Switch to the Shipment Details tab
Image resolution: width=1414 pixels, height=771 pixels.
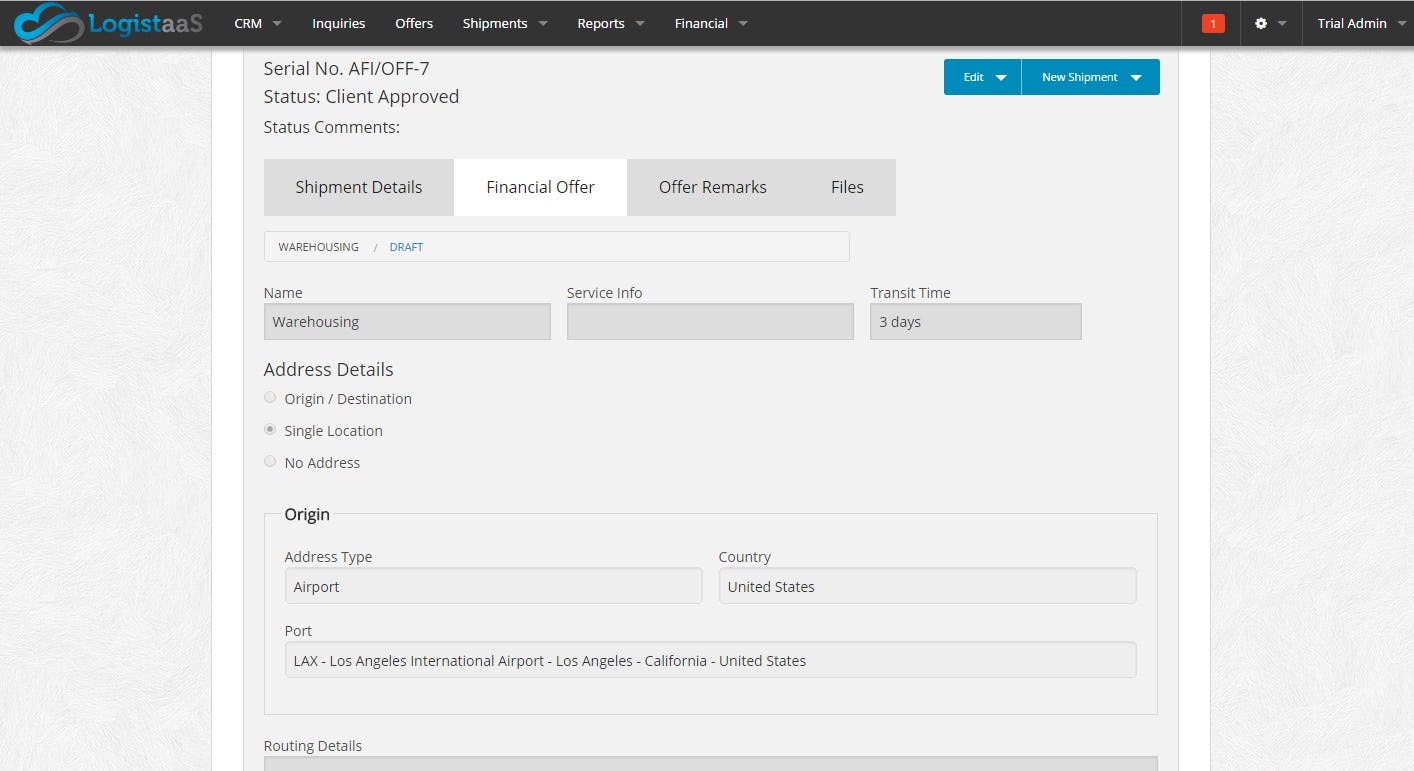pos(358,187)
